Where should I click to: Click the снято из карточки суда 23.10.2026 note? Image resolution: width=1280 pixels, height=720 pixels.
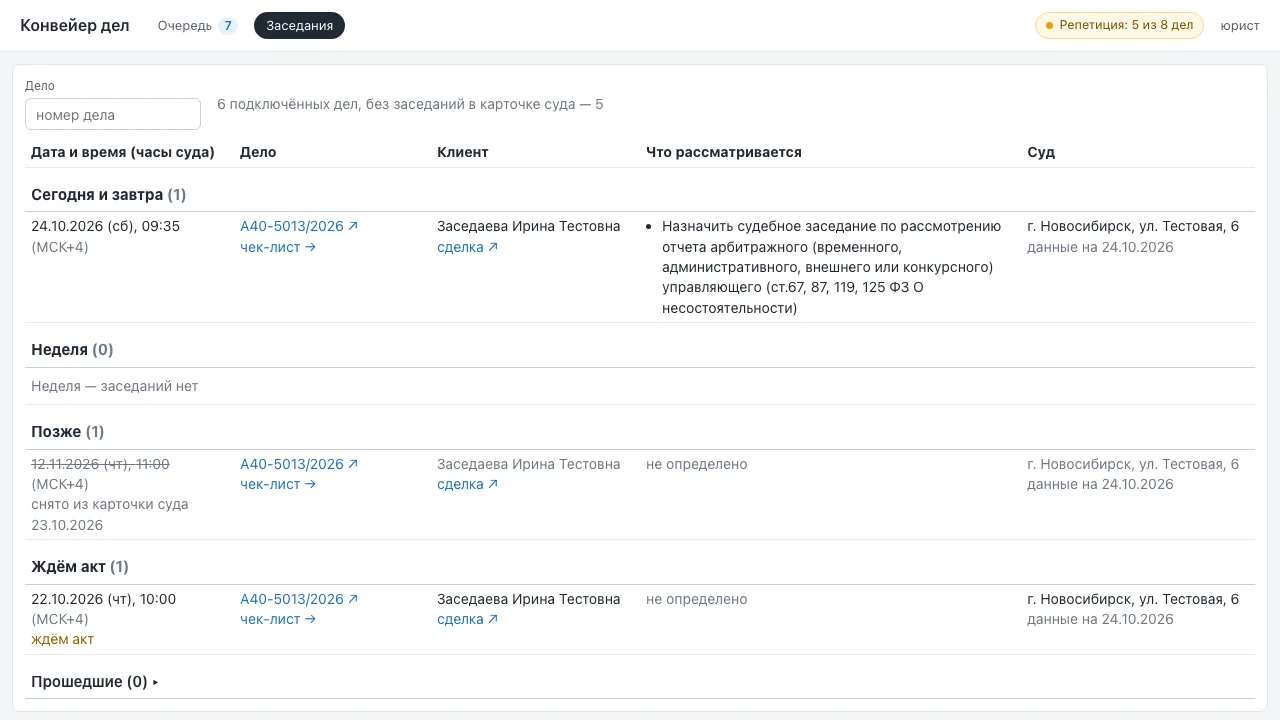[110, 515]
